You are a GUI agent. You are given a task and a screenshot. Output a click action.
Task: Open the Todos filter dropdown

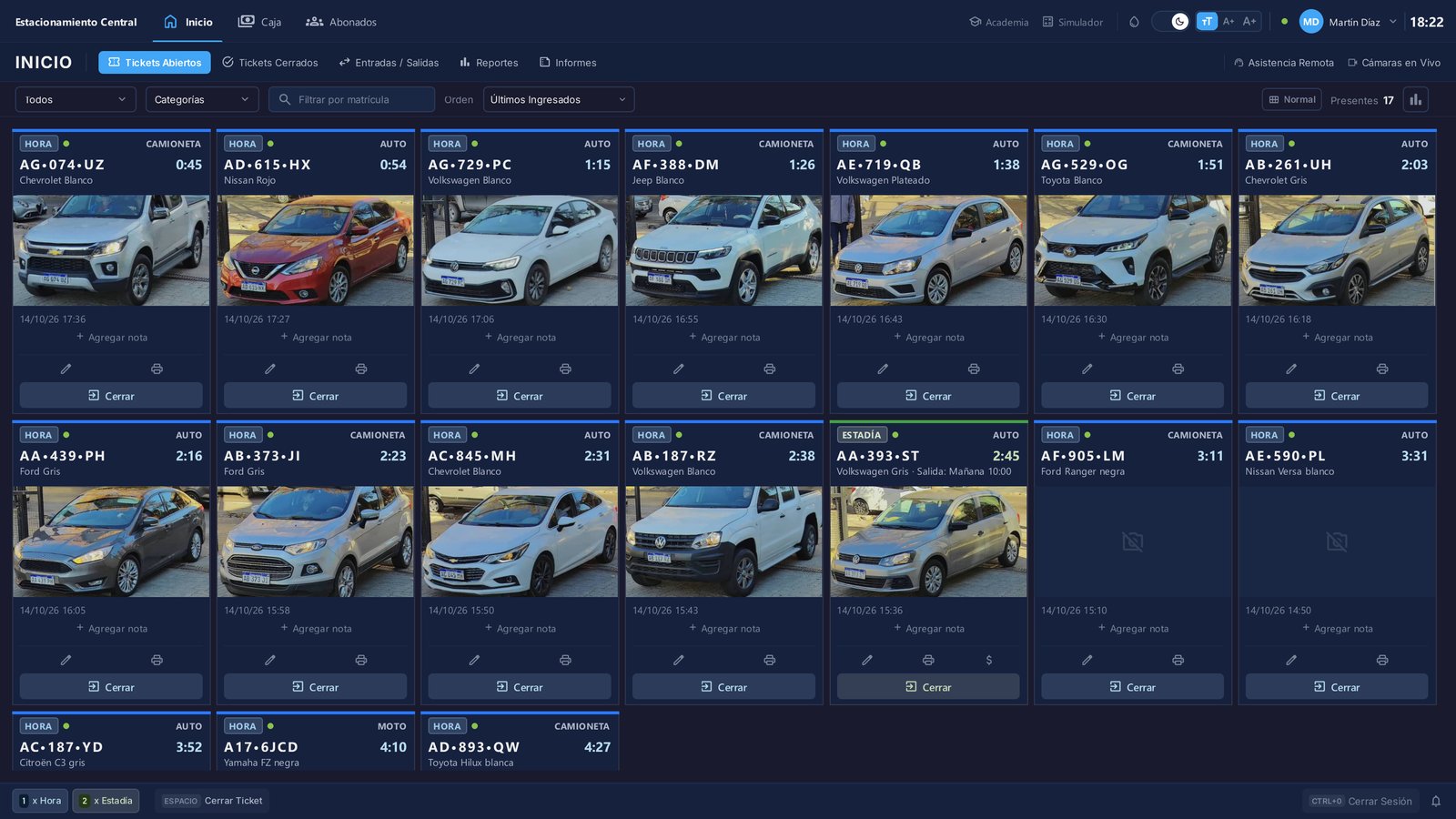pos(76,99)
